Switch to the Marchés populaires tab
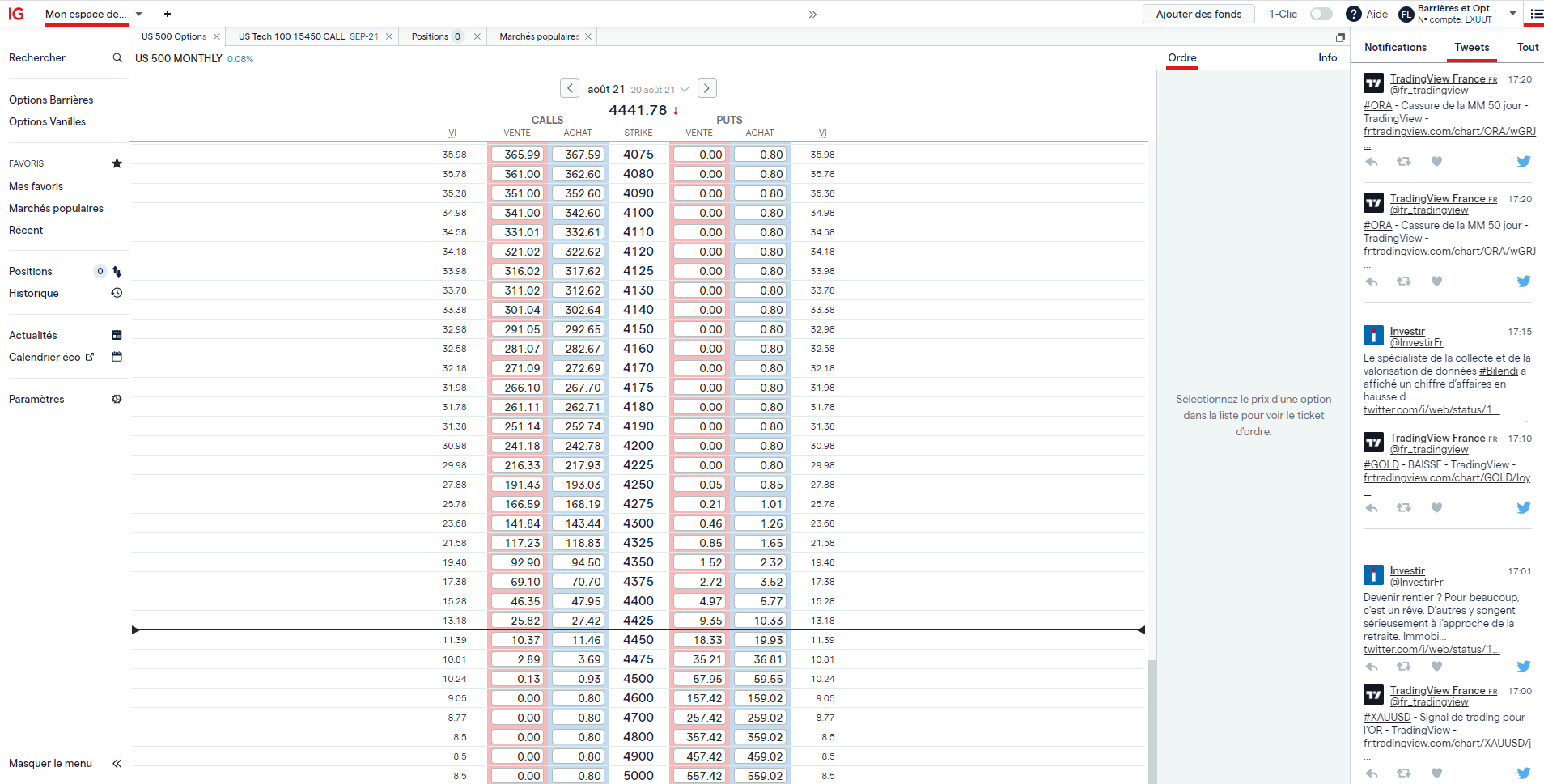 (539, 36)
